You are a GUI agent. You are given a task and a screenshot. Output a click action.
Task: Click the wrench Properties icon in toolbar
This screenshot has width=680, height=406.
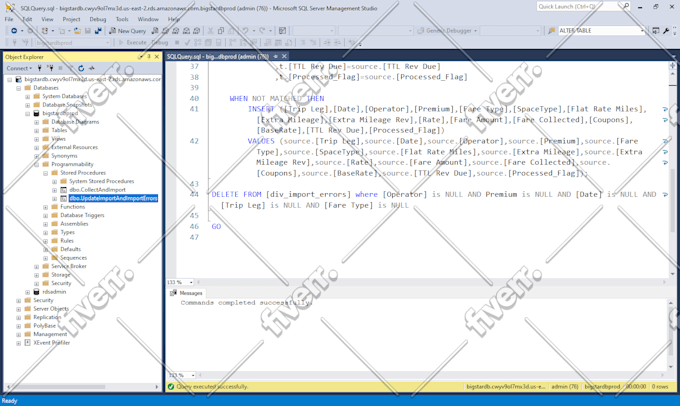pyautogui.click(x=666, y=31)
